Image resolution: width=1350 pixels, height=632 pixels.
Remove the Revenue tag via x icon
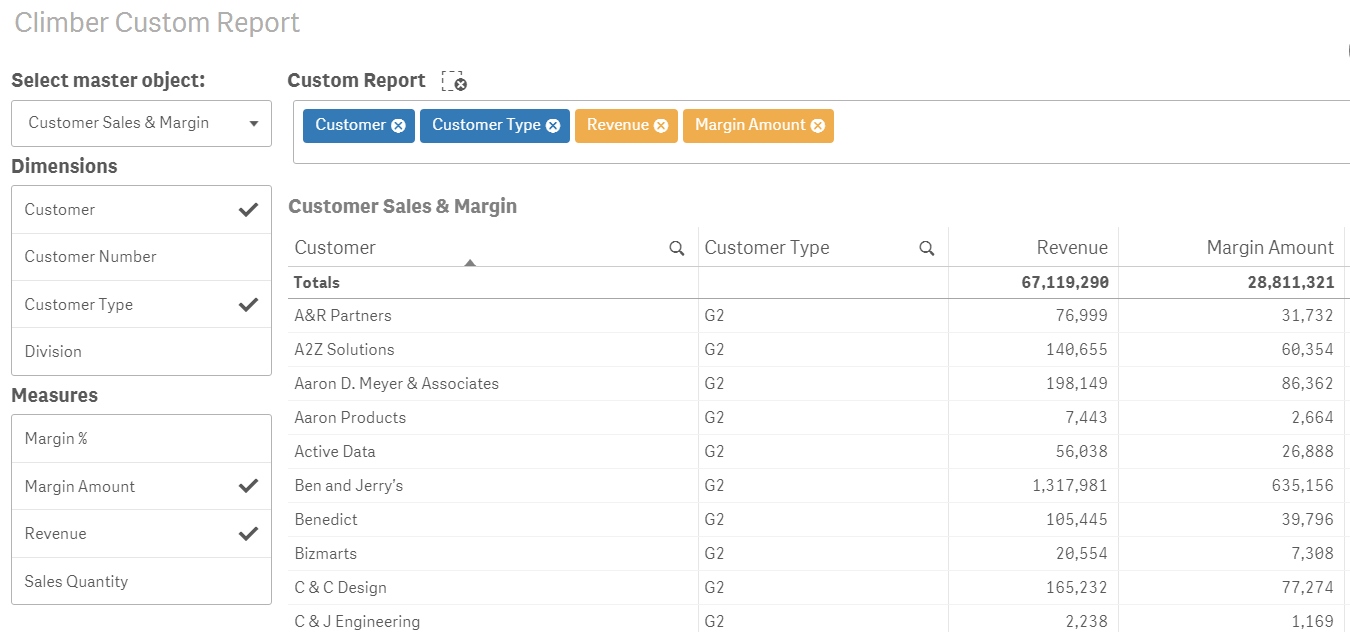pyautogui.click(x=660, y=126)
